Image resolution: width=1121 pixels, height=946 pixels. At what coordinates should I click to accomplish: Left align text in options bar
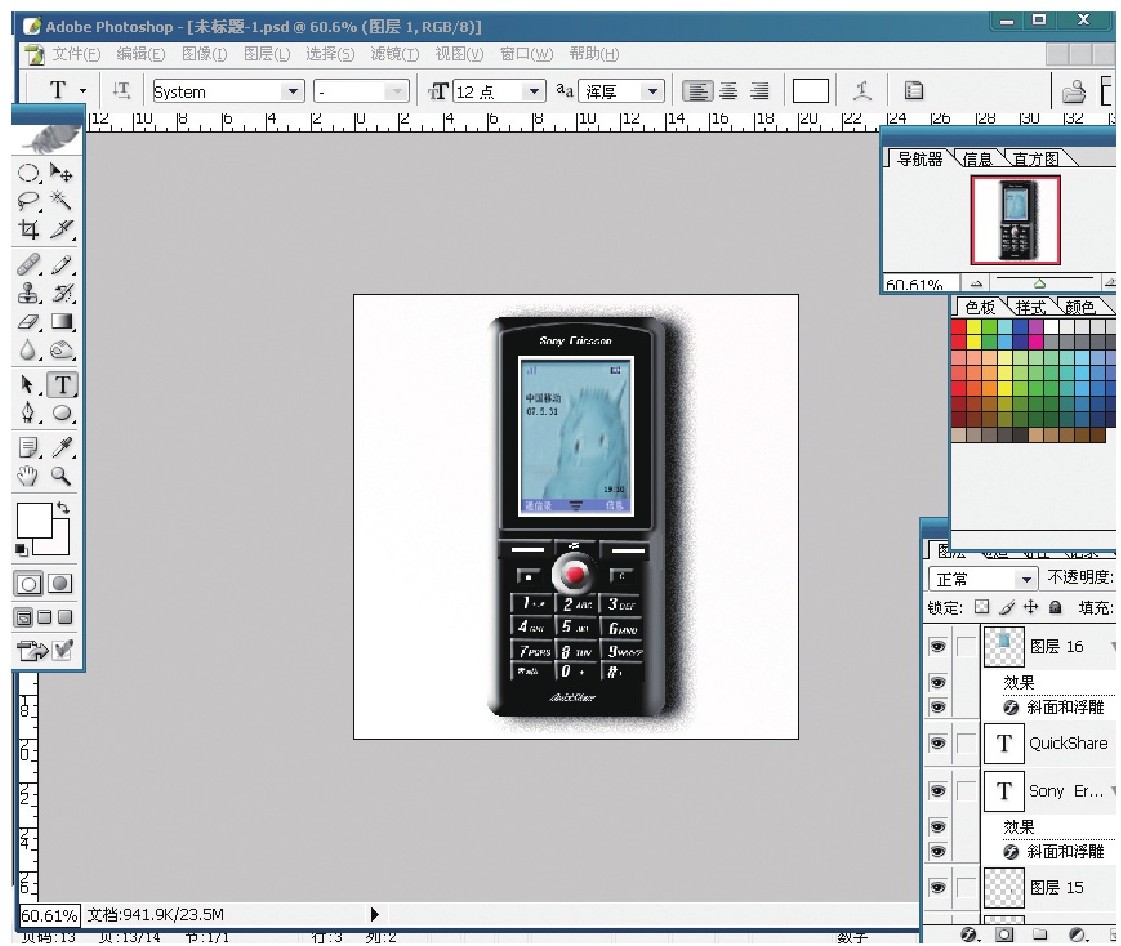point(697,91)
